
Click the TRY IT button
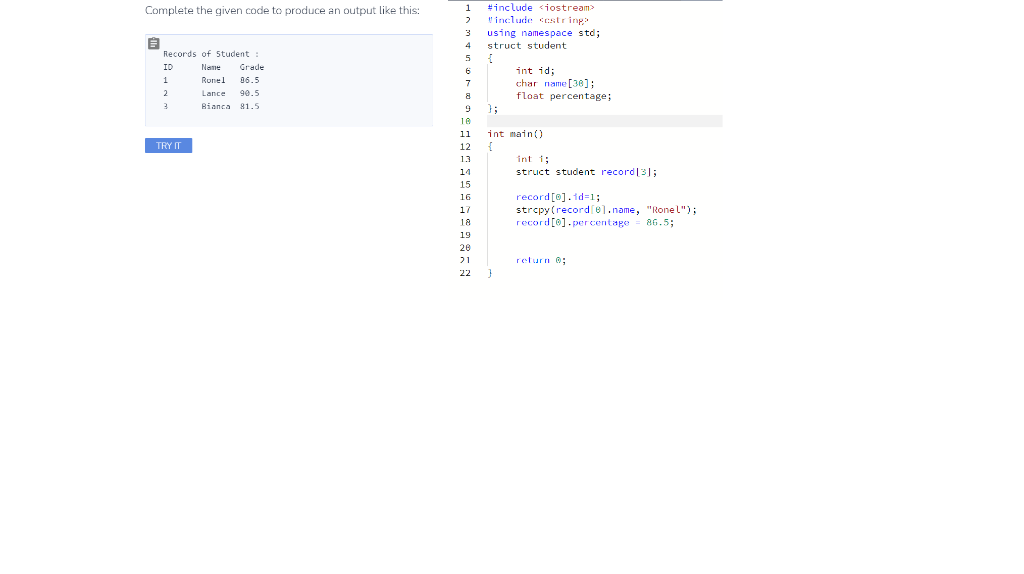coord(168,146)
